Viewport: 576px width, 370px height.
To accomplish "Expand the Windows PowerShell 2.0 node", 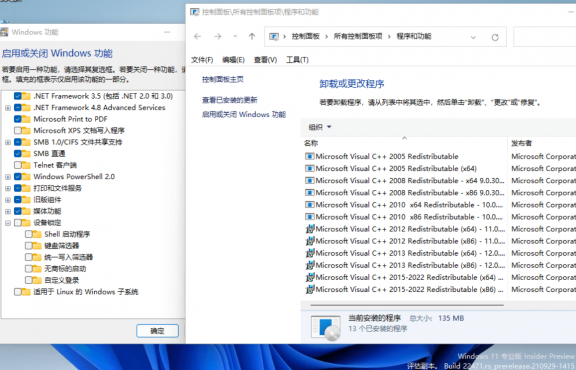I will (8, 177).
